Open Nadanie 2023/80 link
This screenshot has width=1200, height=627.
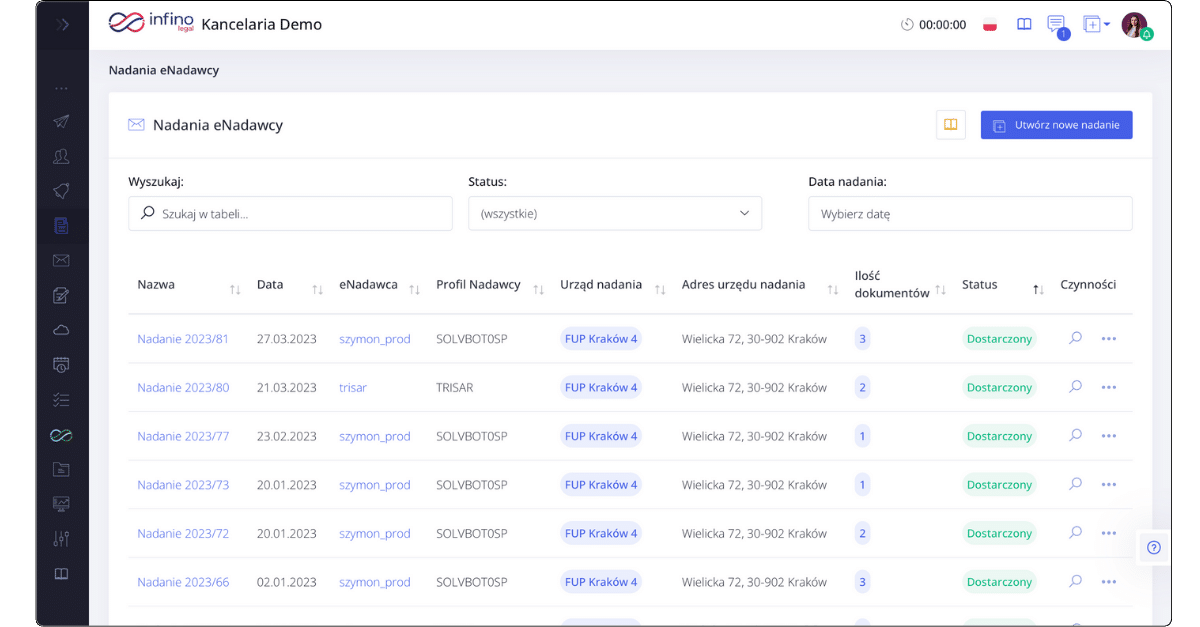click(183, 388)
